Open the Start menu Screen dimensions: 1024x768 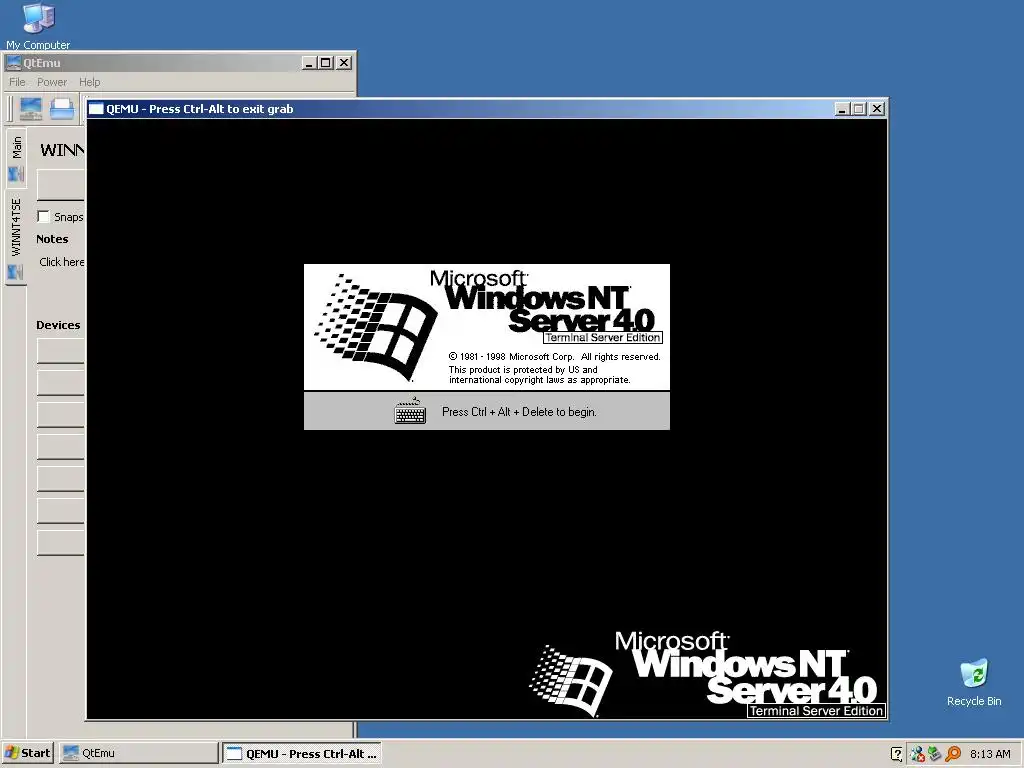pos(27,753)
